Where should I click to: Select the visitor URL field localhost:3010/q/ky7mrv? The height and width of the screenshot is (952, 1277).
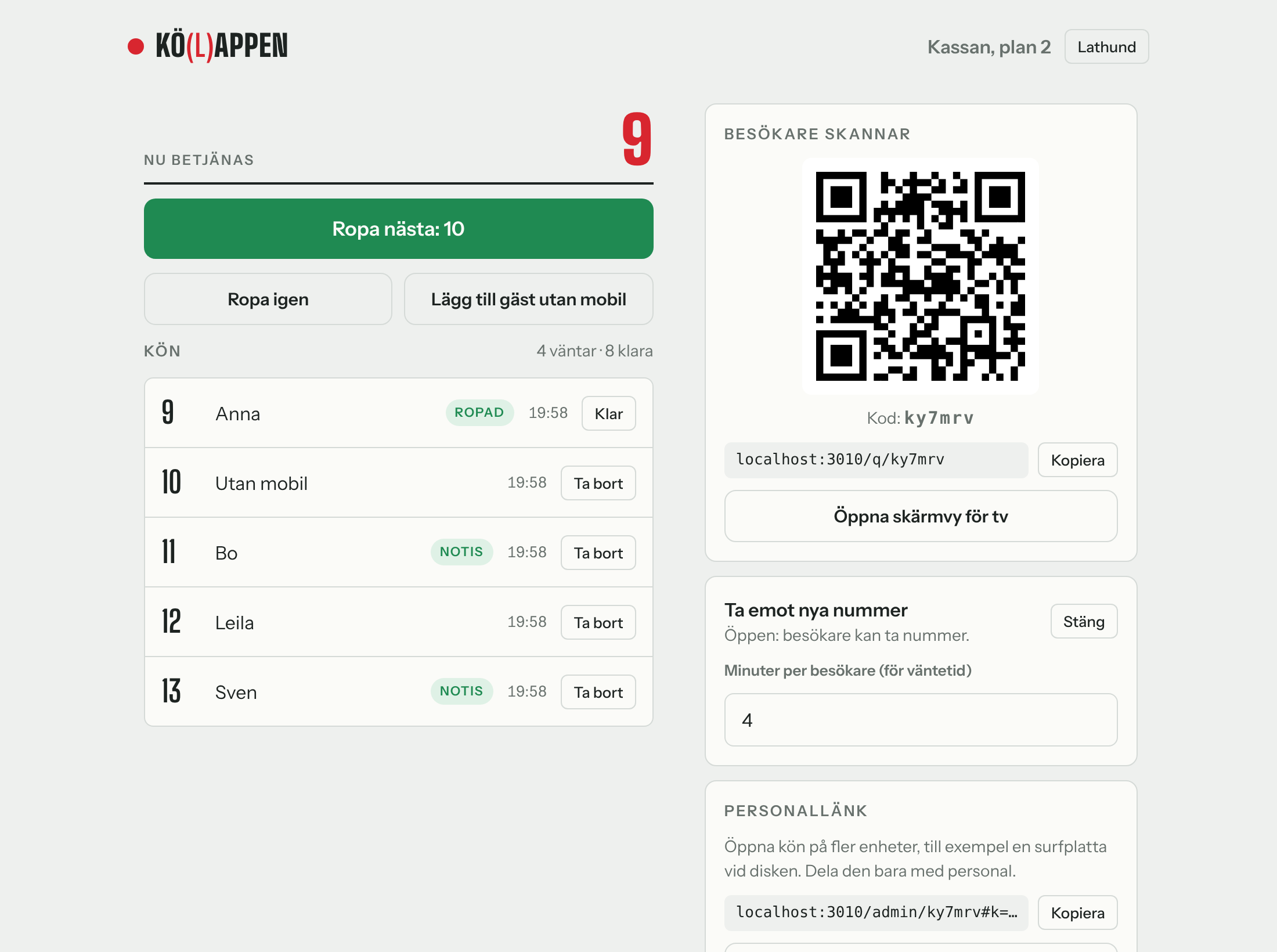876,460
